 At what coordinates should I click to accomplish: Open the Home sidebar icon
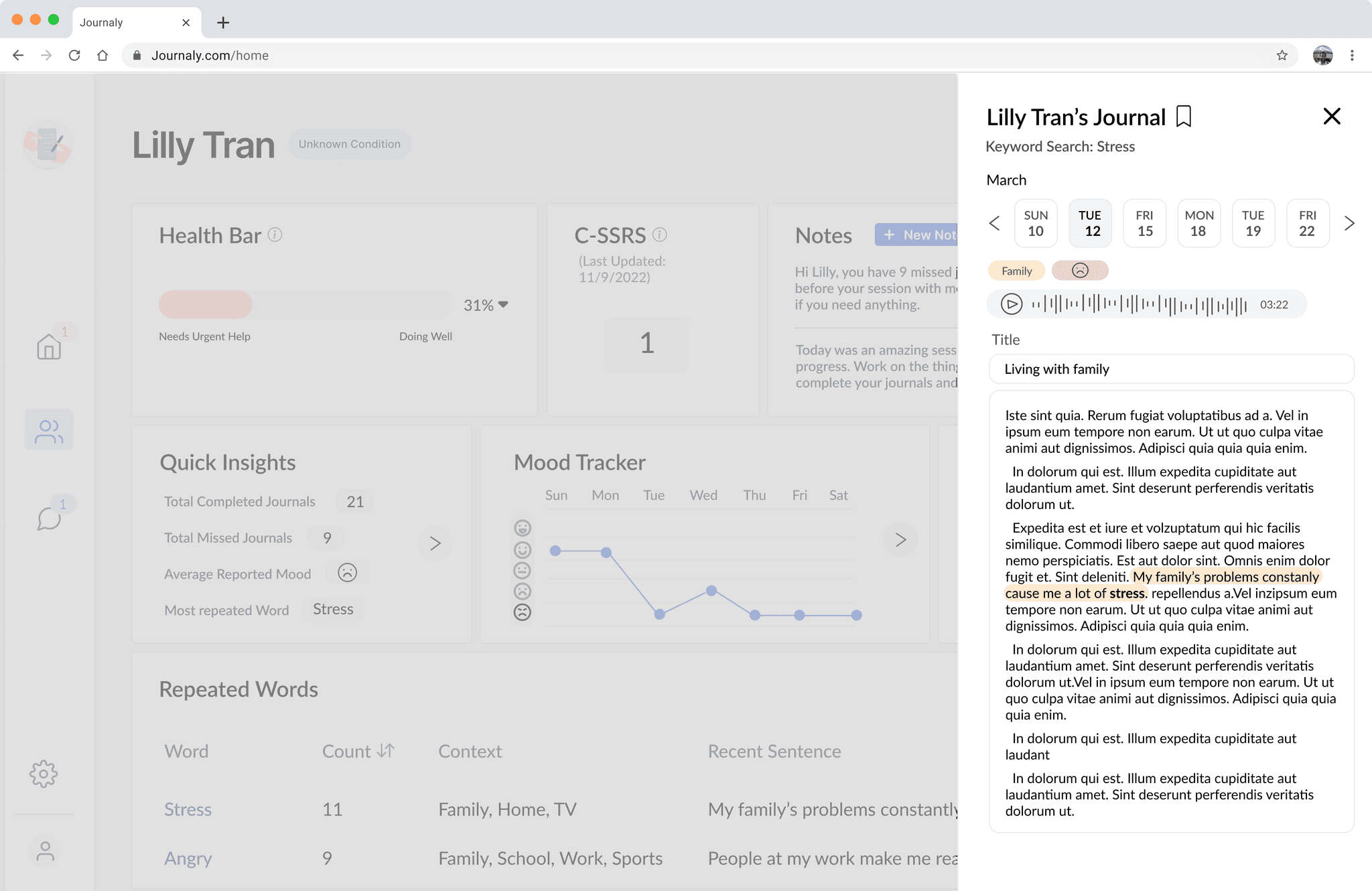49,346
